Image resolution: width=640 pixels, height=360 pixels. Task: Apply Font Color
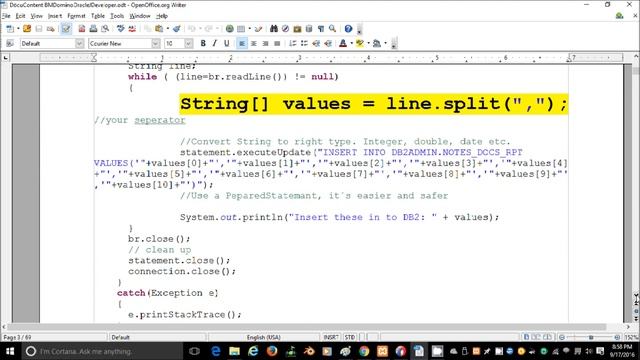(343, 43)
